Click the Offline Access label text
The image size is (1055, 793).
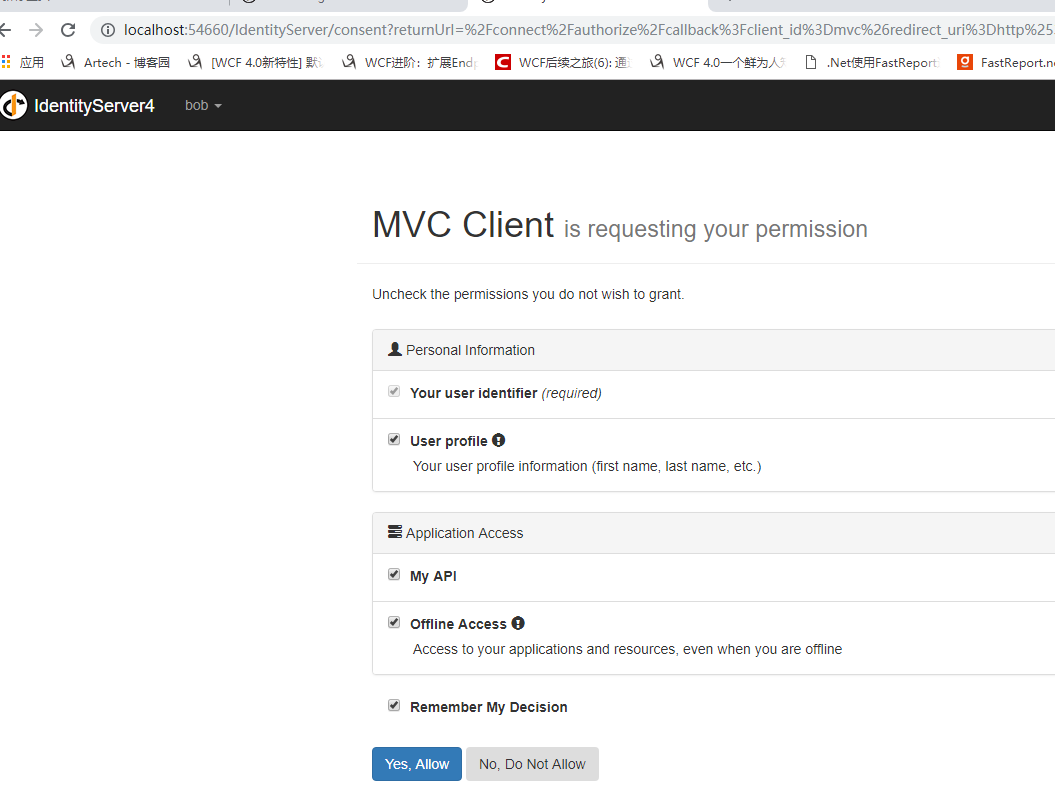tap(458, 624)
